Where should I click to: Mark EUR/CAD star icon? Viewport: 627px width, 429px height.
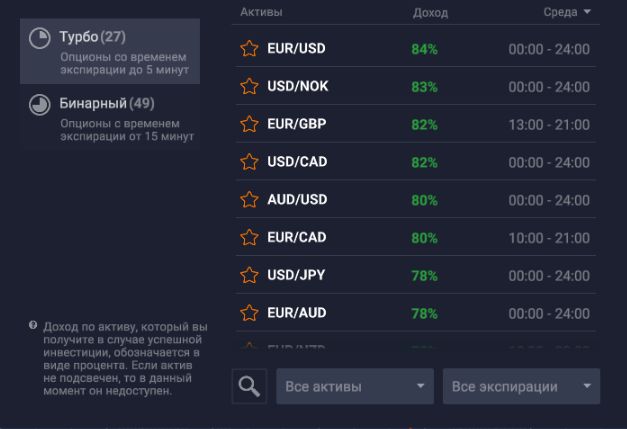pyautogui.click(x=249, y=238)
